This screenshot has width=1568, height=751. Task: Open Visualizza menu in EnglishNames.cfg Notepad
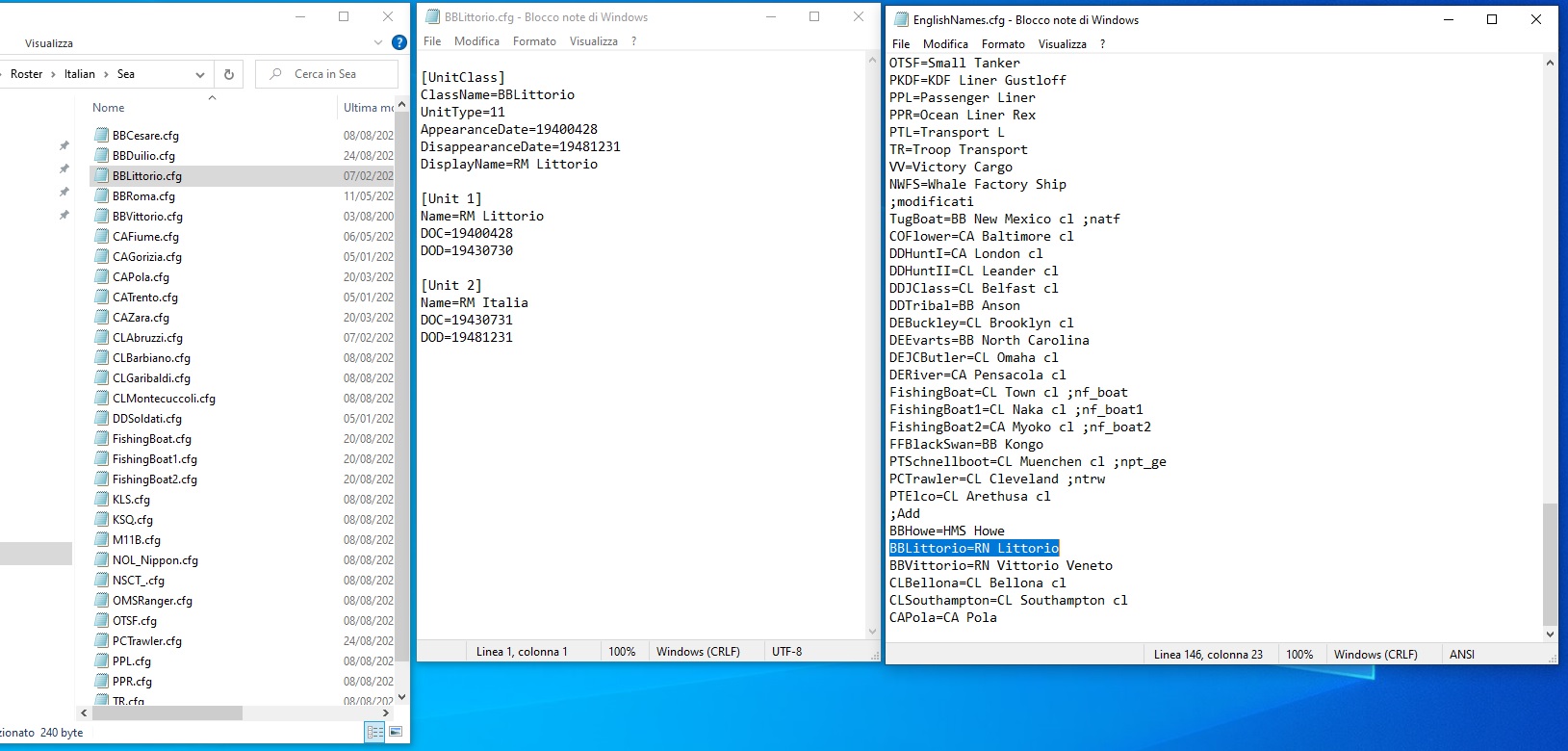point(1063,44)
